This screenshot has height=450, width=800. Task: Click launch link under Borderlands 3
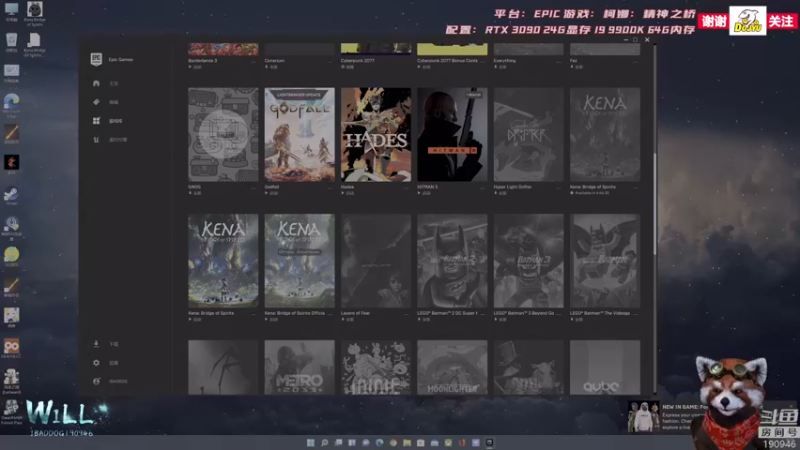coord(195,67)
